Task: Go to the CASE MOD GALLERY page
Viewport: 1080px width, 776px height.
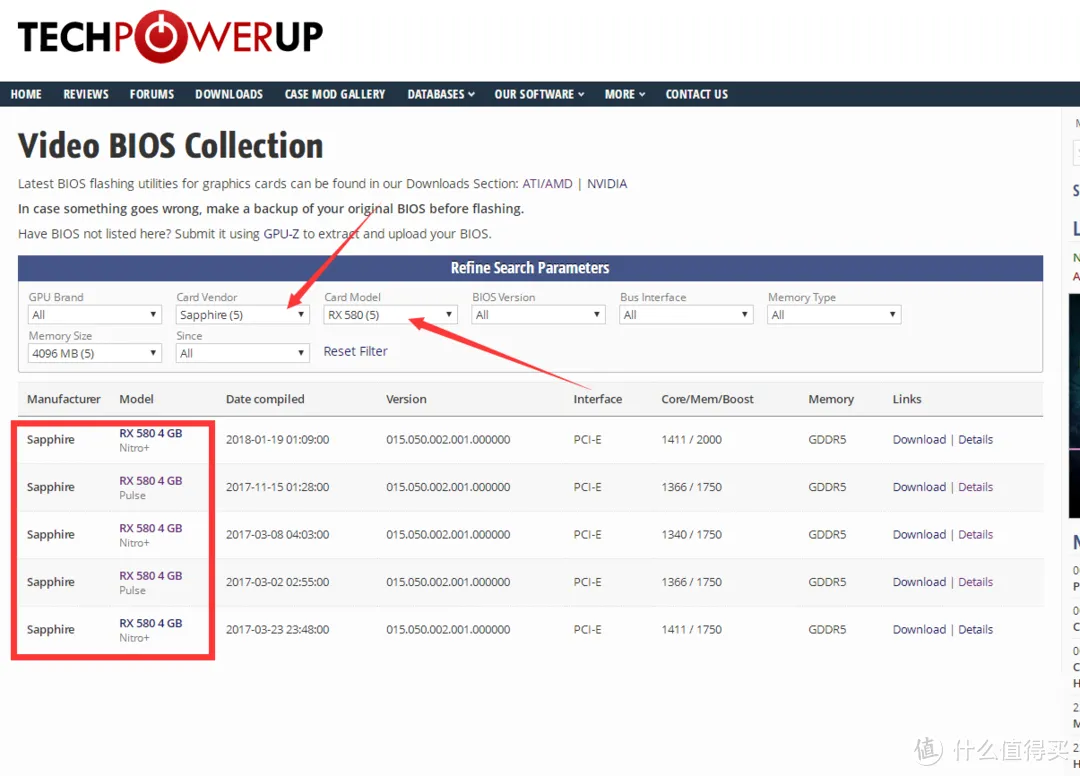Action: pyautogui.click(x=335, y=94)
